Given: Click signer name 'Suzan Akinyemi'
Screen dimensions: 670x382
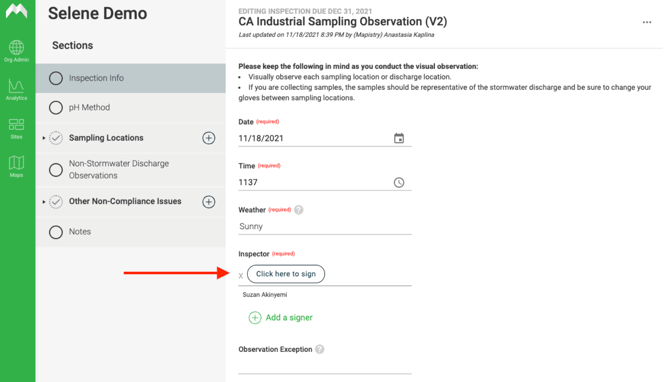Looking at the screenshot, I should pyautogui.click(x=265, y=295).
